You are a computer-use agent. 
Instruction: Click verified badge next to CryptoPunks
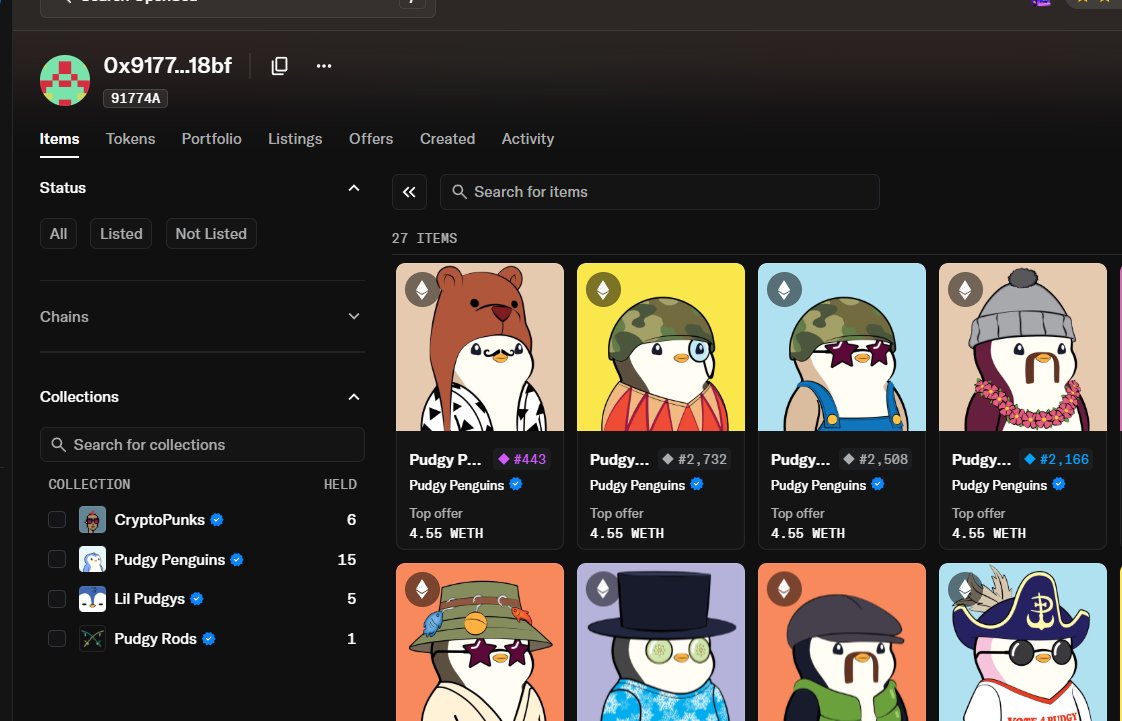(x=217, y=520)
